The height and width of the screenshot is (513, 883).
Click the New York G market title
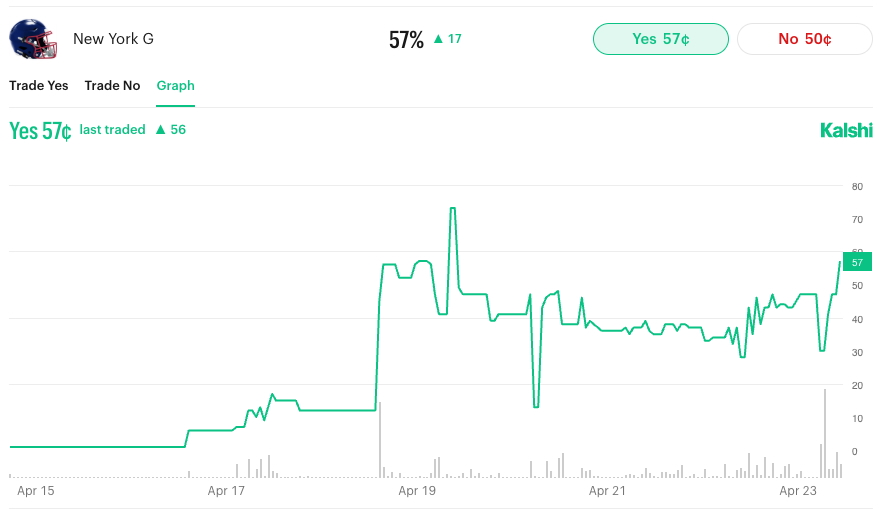point(113,39)
